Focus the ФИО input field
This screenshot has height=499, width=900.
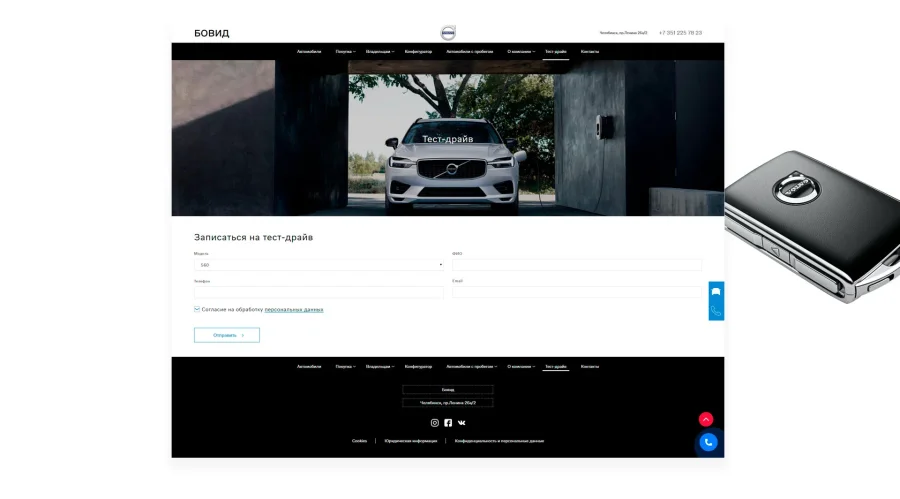(x=577, y=265)
